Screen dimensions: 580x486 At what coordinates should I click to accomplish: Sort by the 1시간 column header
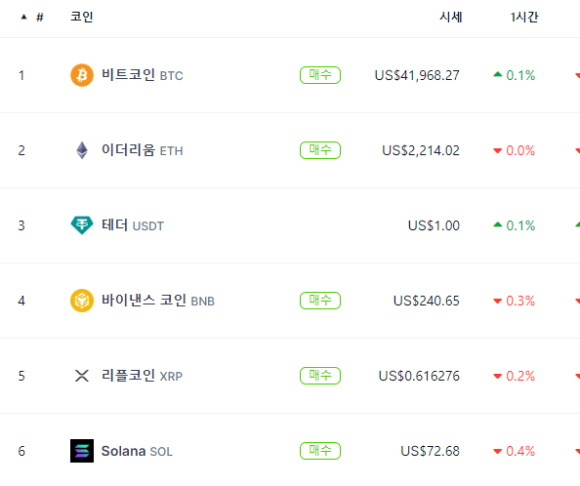tap(524, 17)
